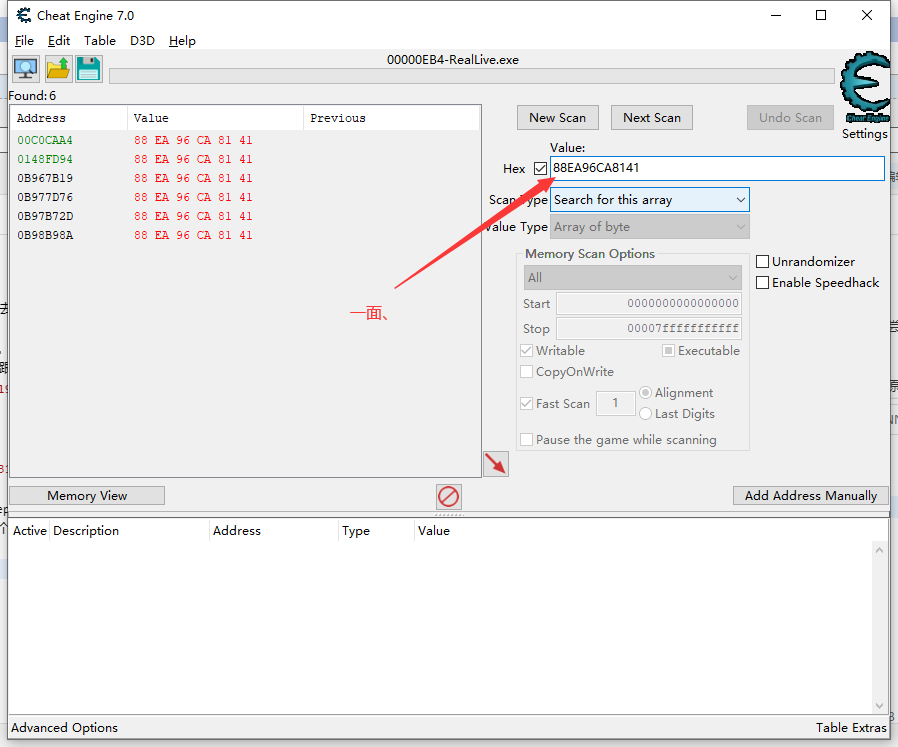Check Enable Speedhack

[762, 282]
